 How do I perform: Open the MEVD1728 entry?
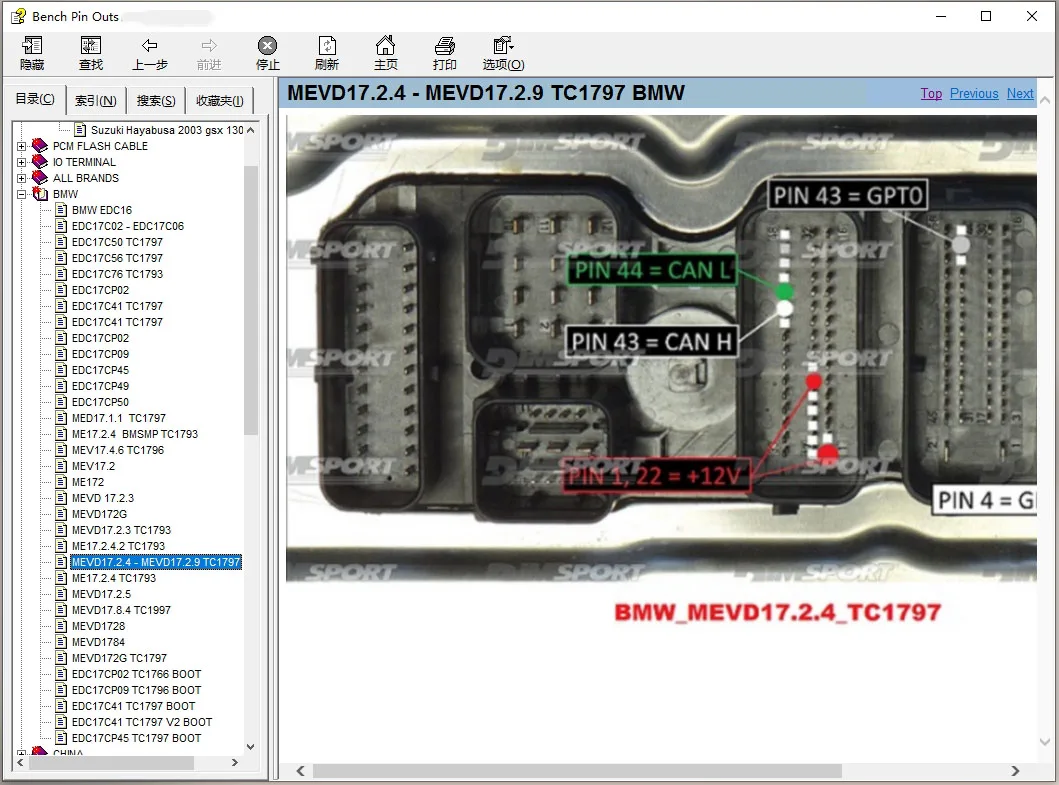[99, 626]
